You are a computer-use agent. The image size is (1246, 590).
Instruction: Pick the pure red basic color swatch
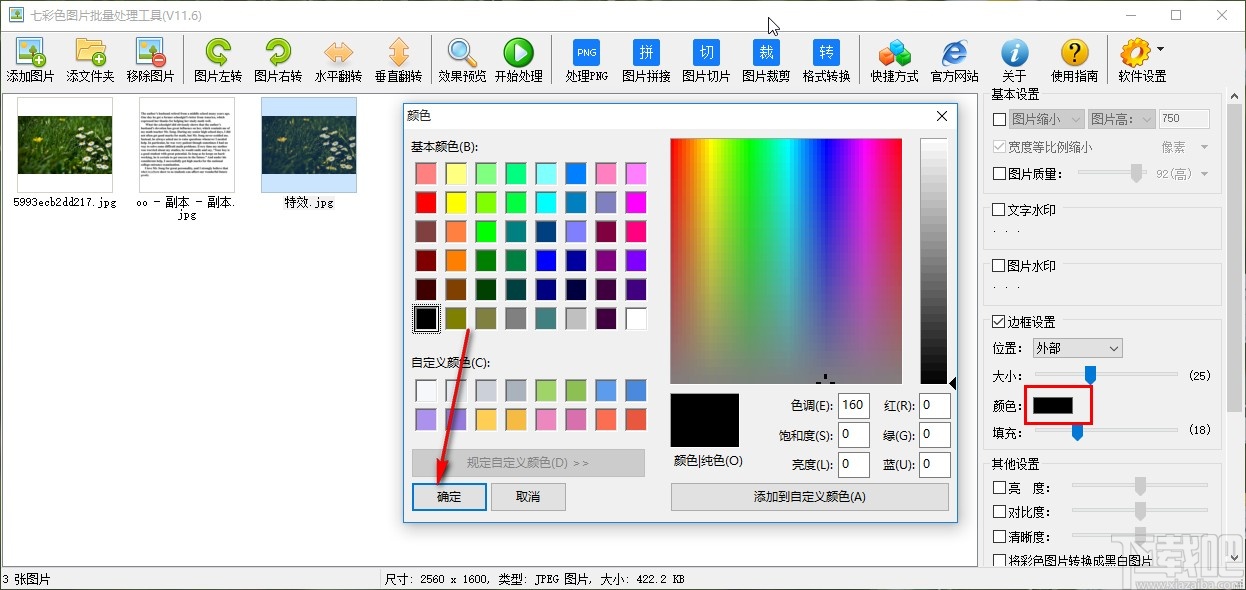(x=426, y=203)
